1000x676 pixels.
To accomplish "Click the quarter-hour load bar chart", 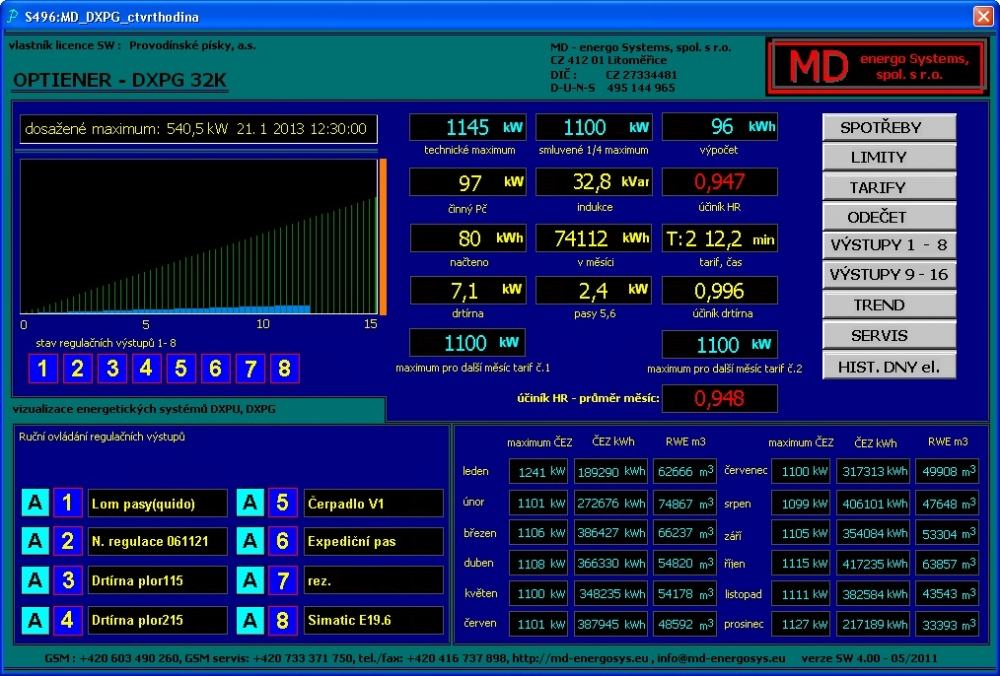I will (199, 237).
